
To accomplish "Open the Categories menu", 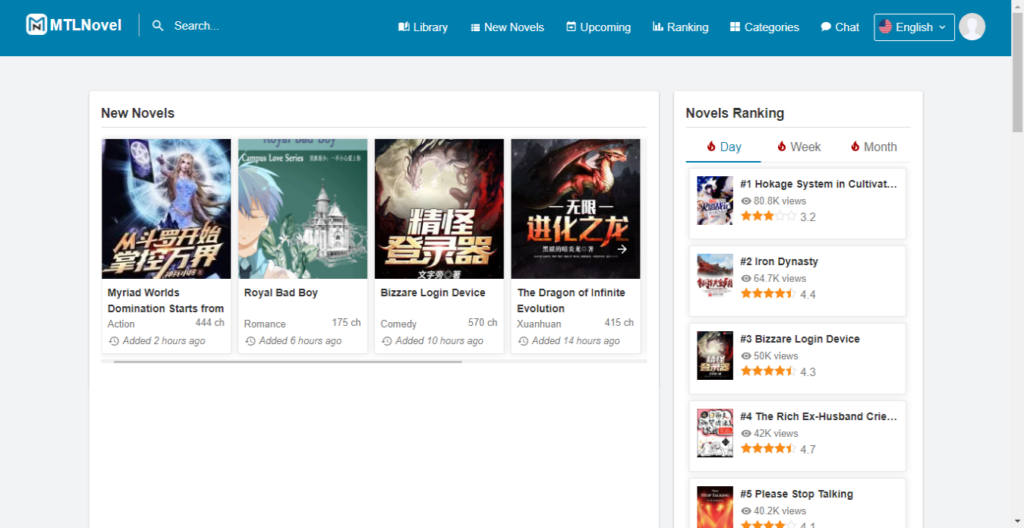I will coord(764,27).
